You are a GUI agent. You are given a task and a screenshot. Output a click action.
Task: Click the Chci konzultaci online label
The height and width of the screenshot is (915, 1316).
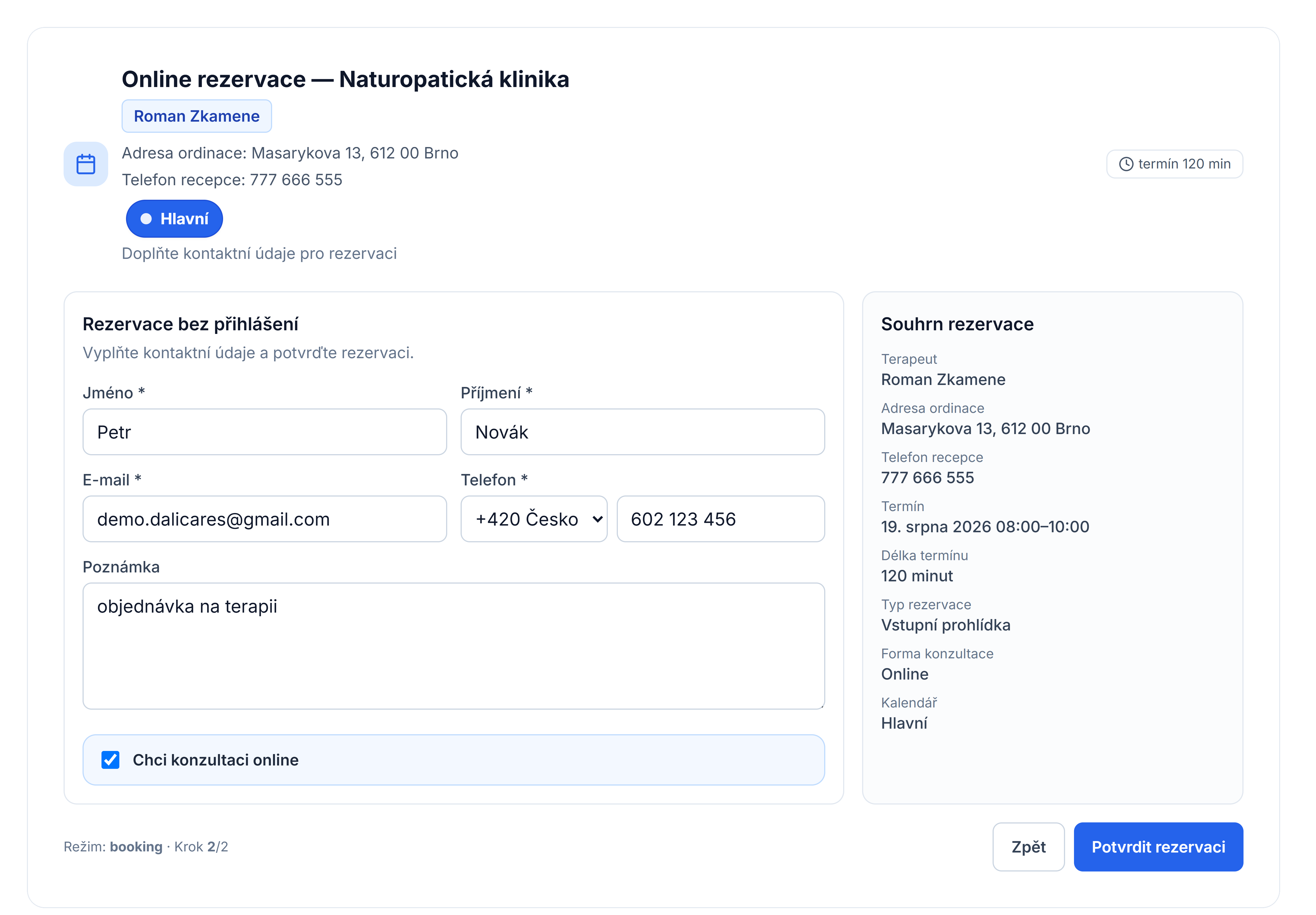point(216,760)
